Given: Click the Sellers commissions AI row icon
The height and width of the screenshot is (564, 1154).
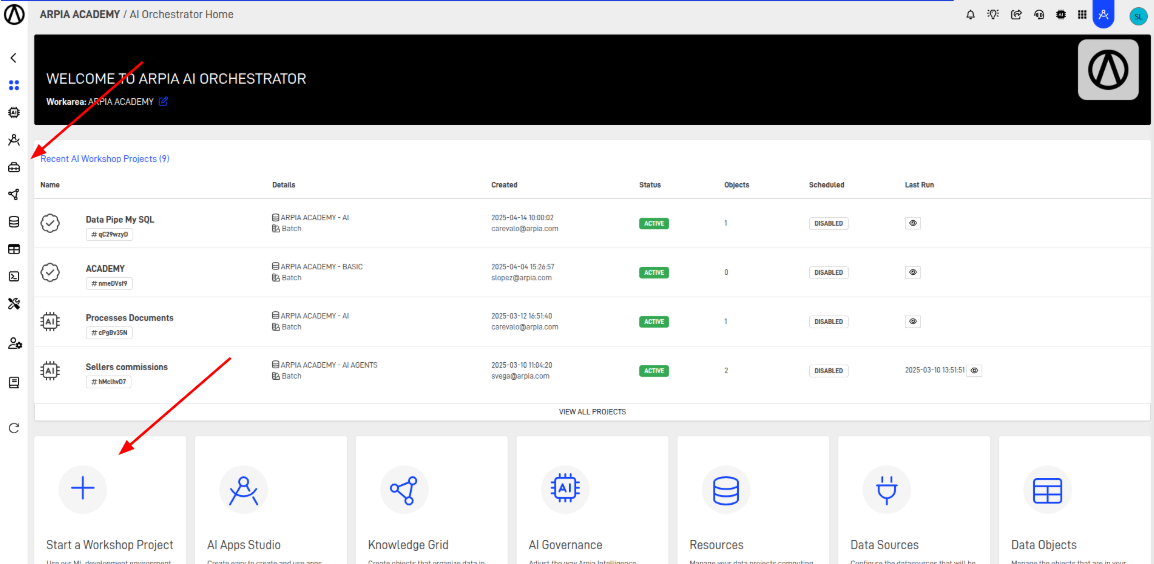Looking at the screenshot, I should pyautogui.click(x=50, y=371).
